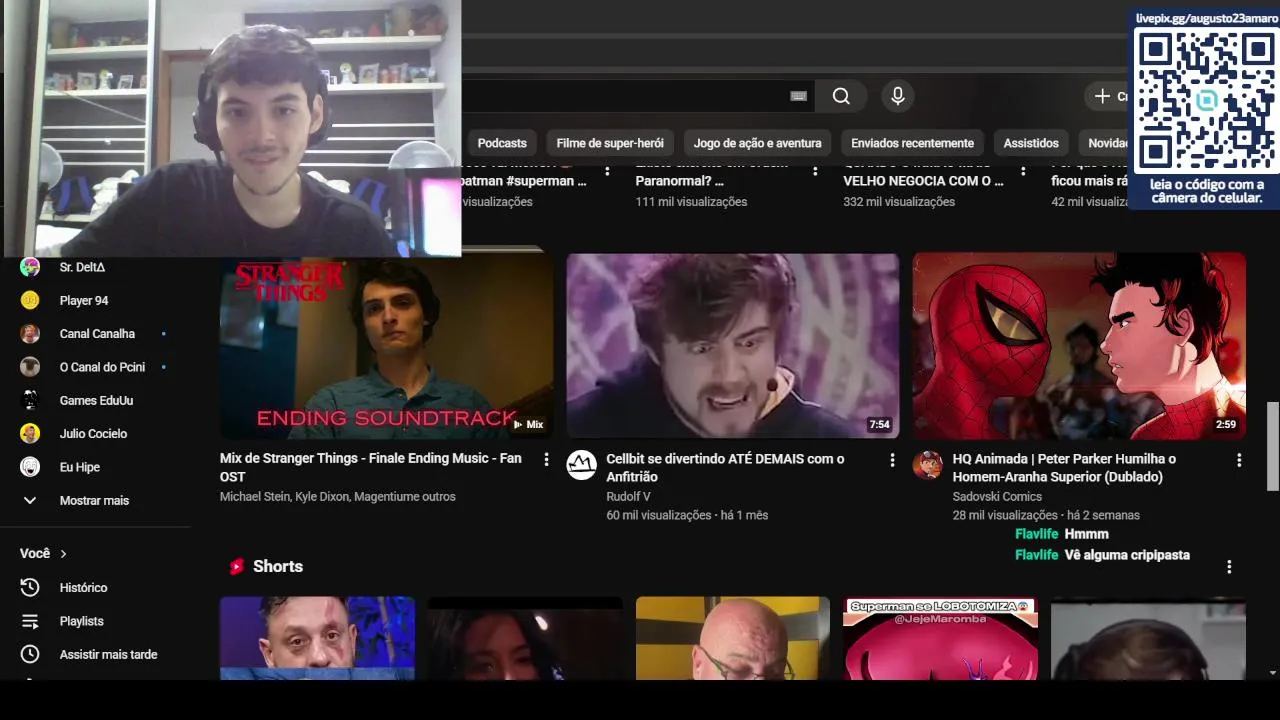Screen dimensions: 1280x720
Task: Select Filme de super-herói filter chip
Action: pos(610,143)
